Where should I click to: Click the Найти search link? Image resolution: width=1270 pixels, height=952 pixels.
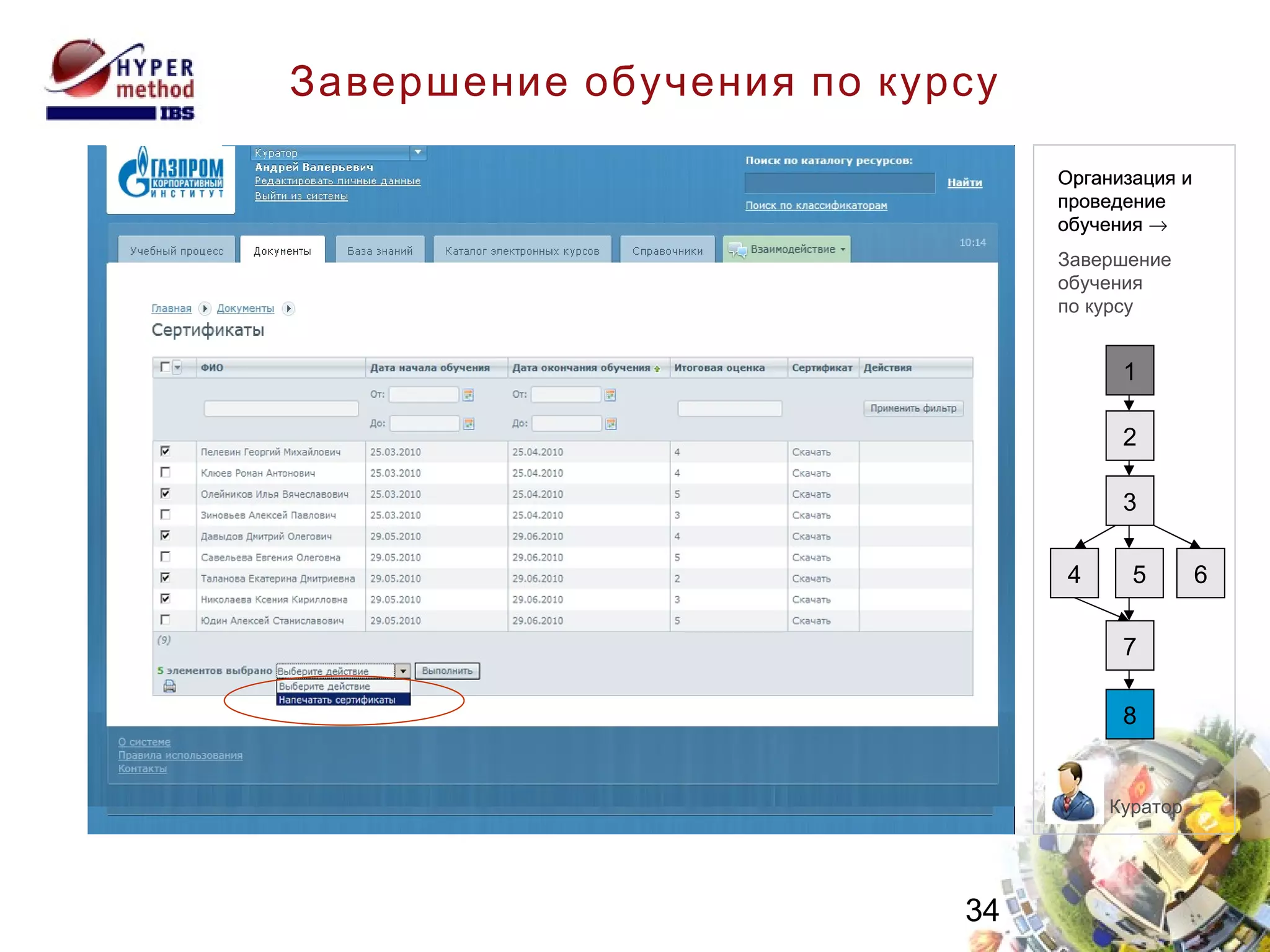tap(964, 182)
